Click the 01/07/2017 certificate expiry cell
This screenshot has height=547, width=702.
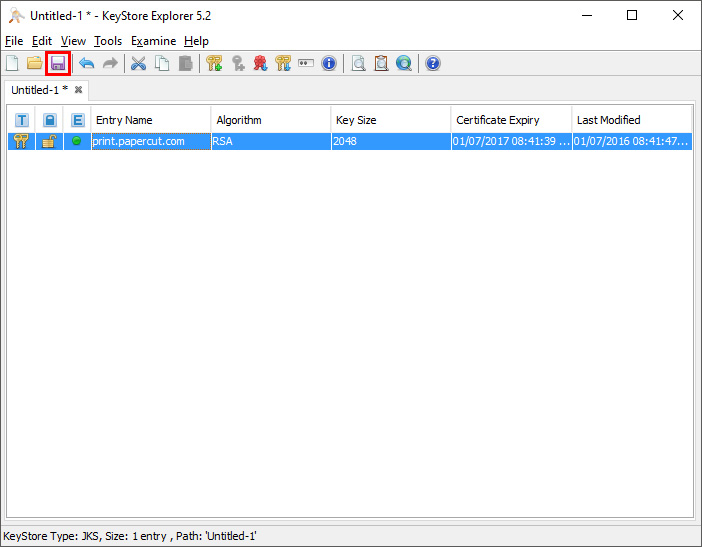[511, 141]
